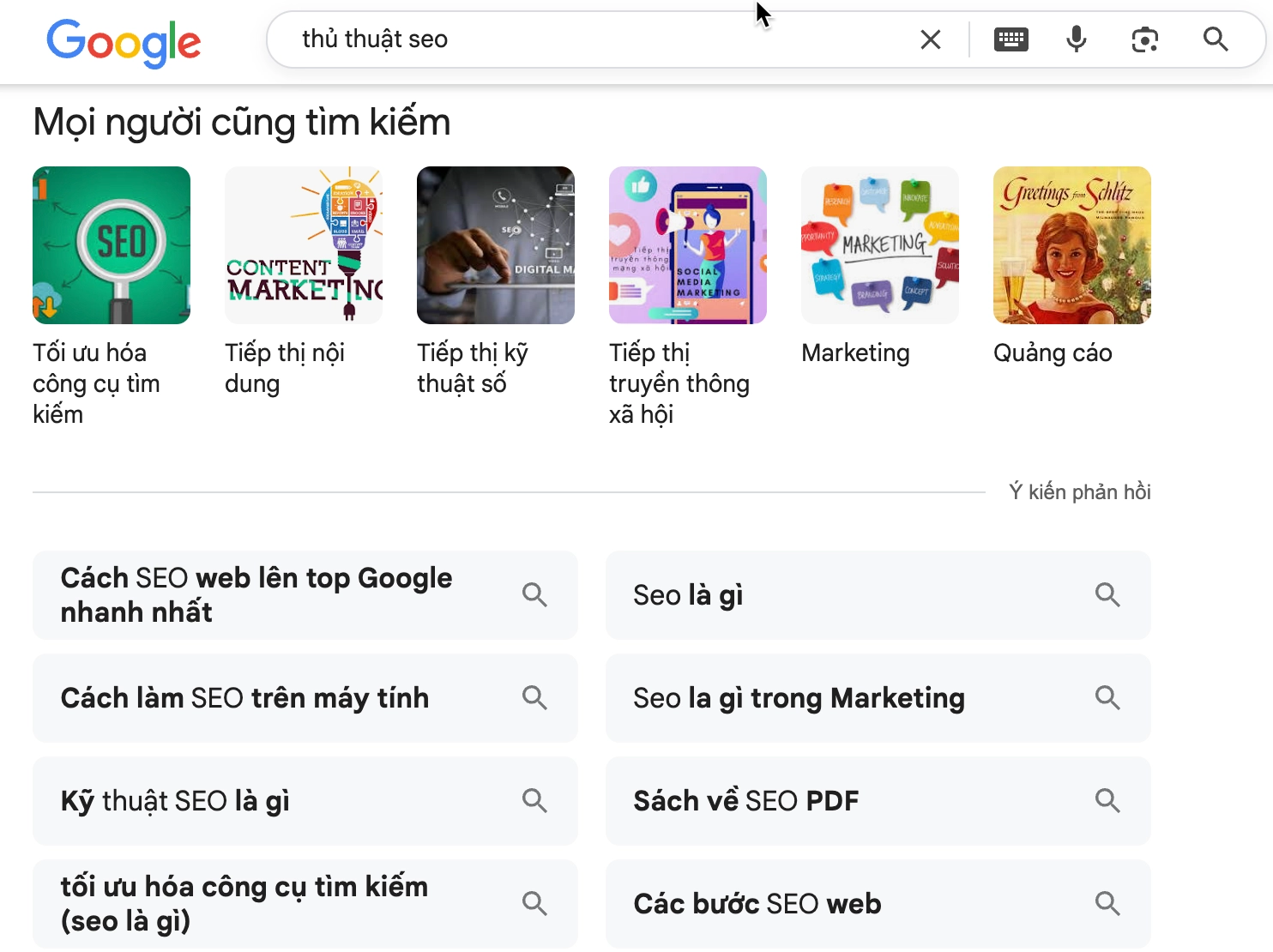Open the on-screen keyboard input tool

(x=1011, y=39)
